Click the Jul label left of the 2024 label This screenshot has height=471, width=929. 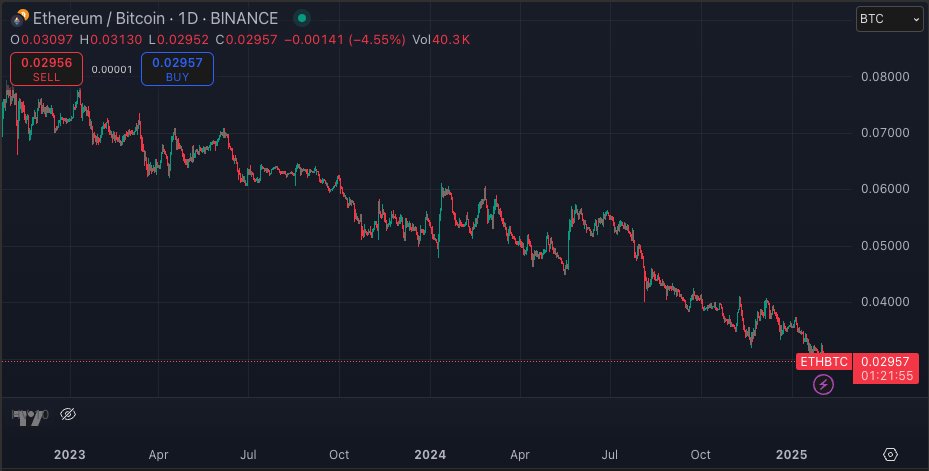(x=248, y=455)
